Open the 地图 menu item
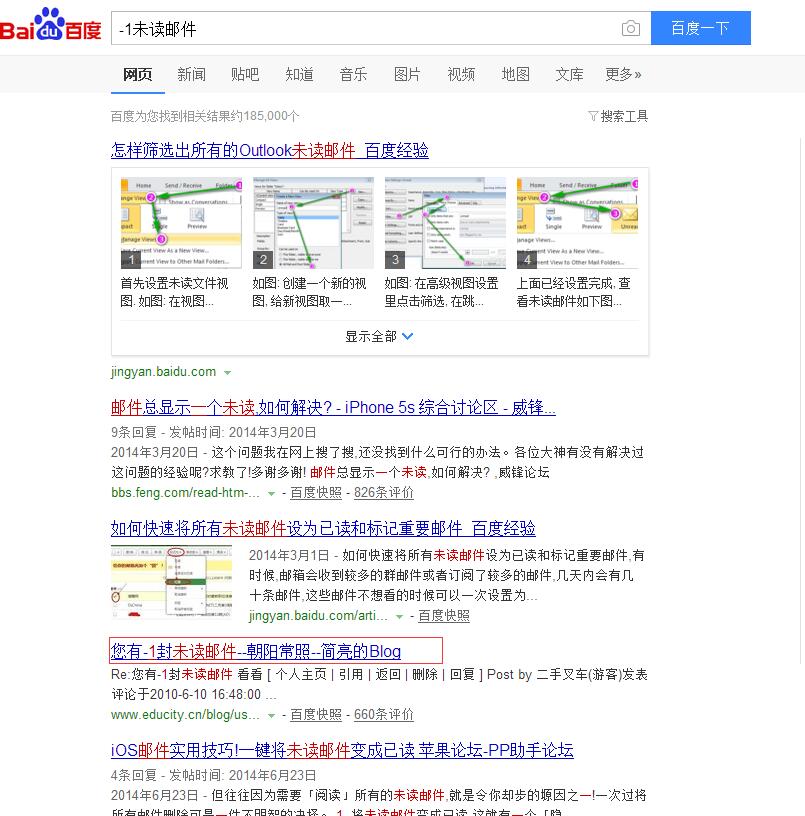The height and width of the screenshot is (816, 805). [515, 74]
